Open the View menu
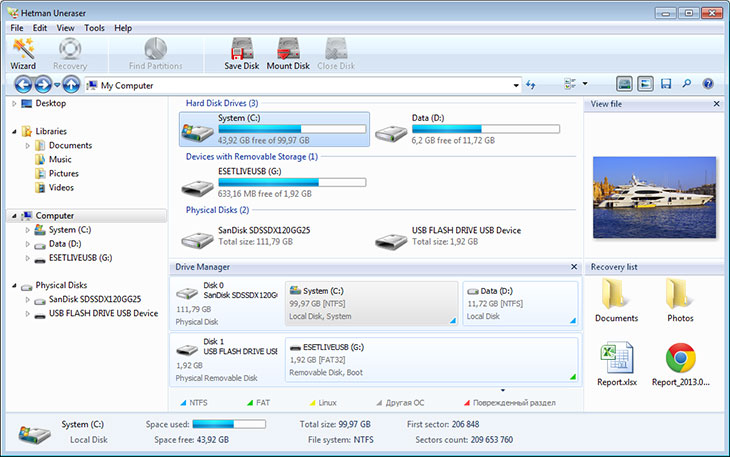This screenshot has width=730, height=457. pyautogui.click(x=66, y=28)
